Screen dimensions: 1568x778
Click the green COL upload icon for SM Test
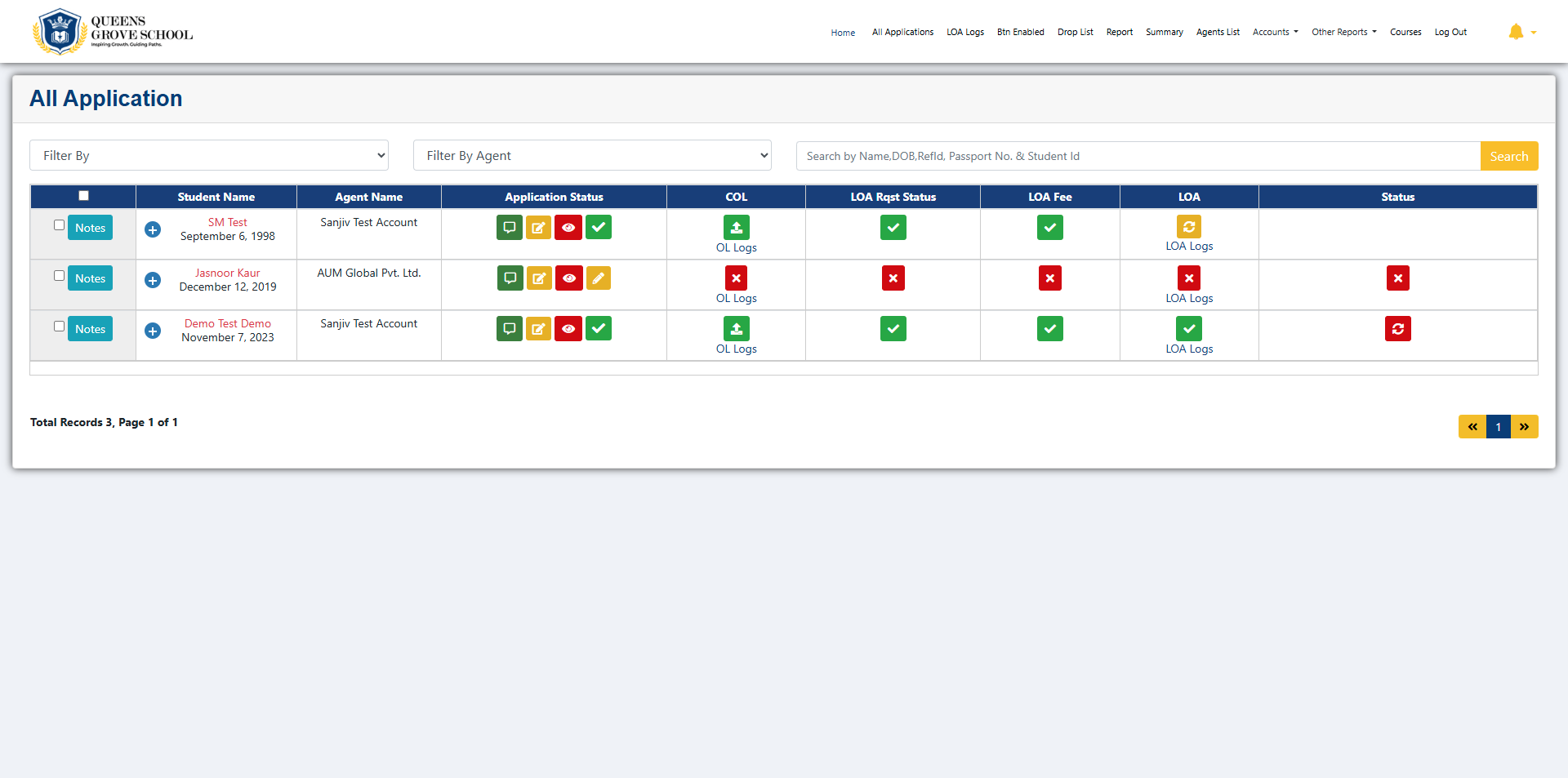[736, 228]
